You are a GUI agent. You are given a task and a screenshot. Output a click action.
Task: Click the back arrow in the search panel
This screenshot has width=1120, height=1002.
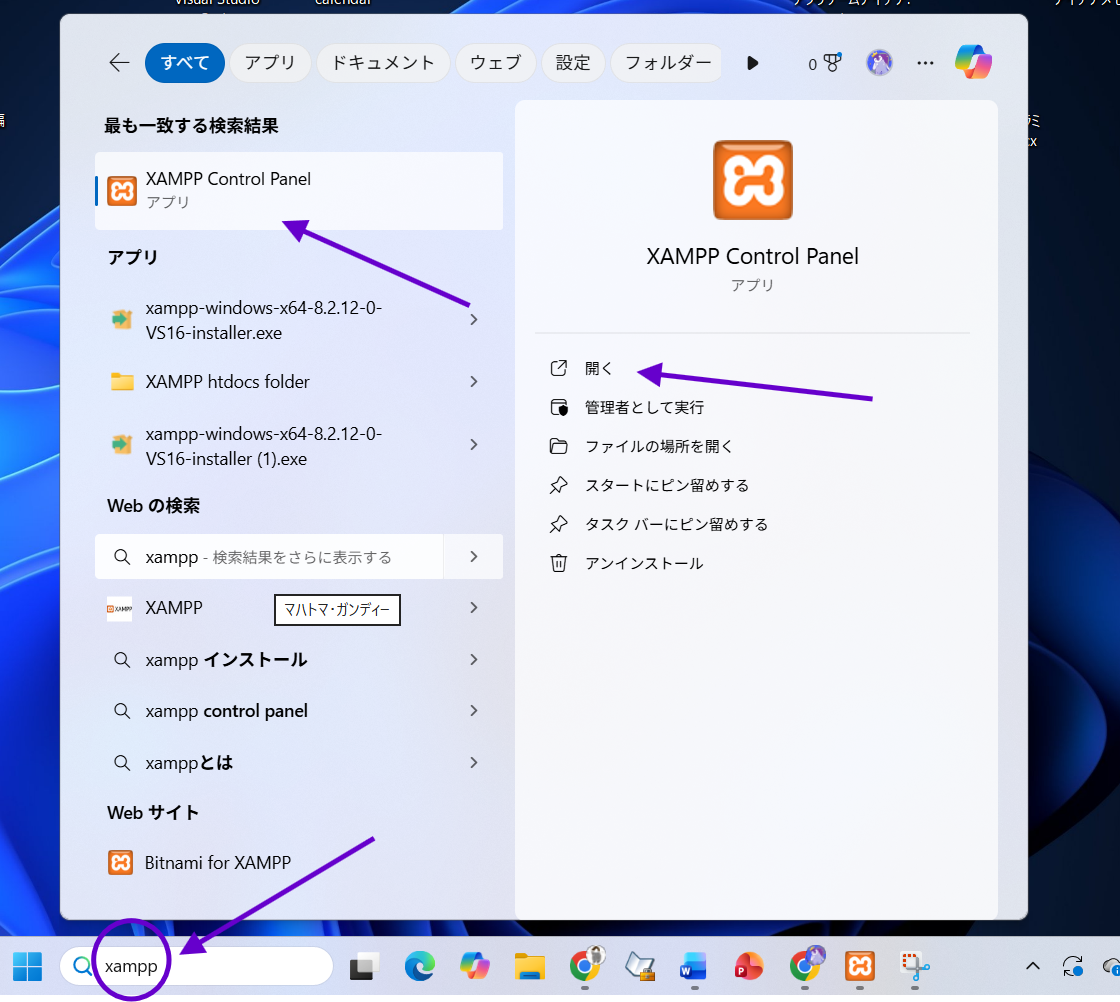(x=119, y=63)
